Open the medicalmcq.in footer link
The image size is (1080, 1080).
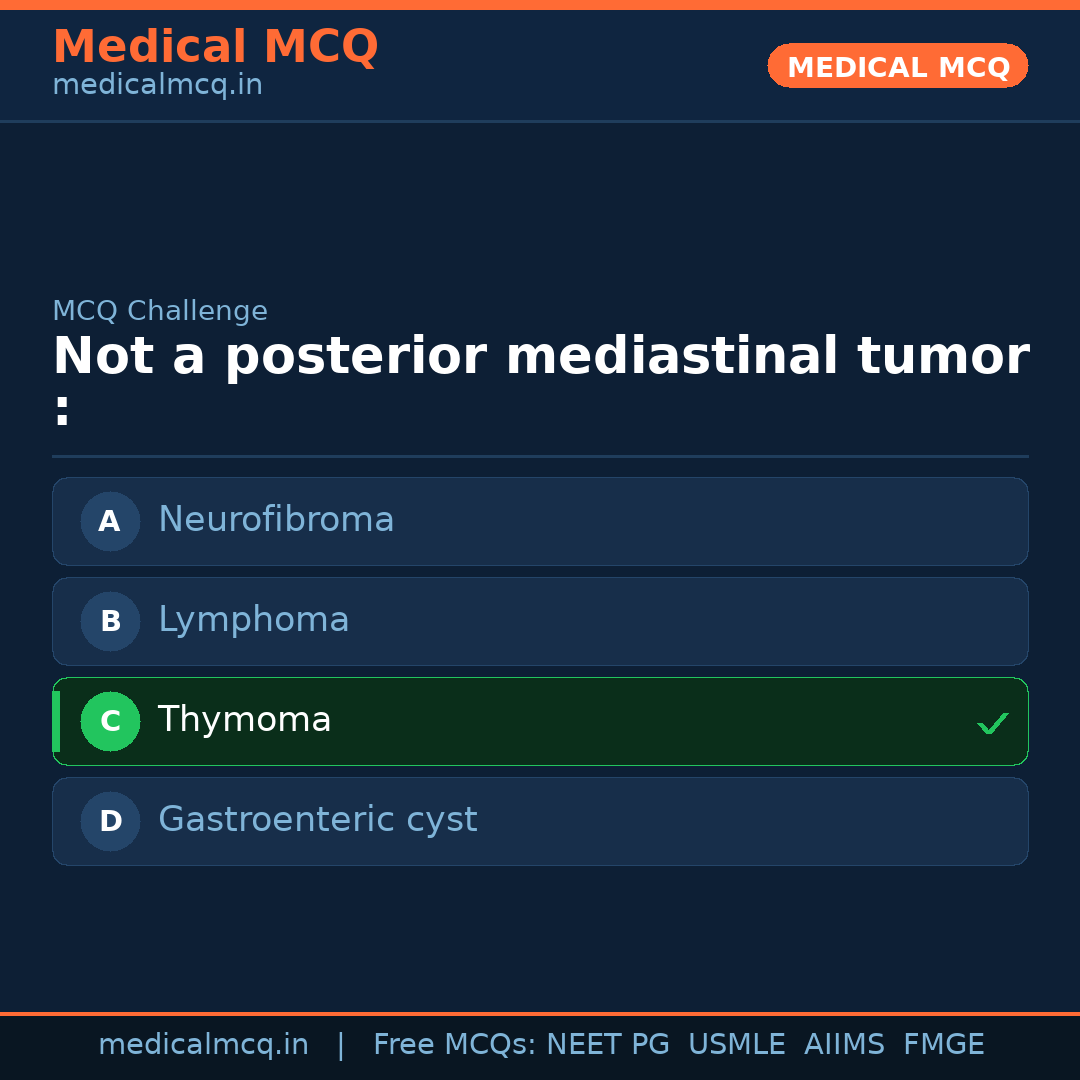pos(203,1045)
